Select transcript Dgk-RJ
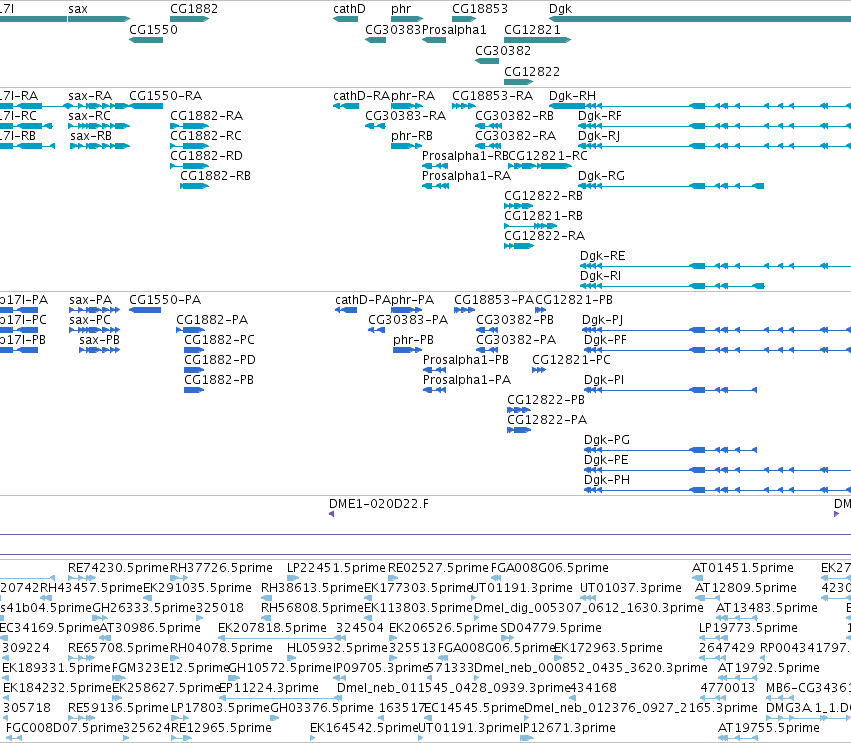851x743 pixels. tap(599, 136)
